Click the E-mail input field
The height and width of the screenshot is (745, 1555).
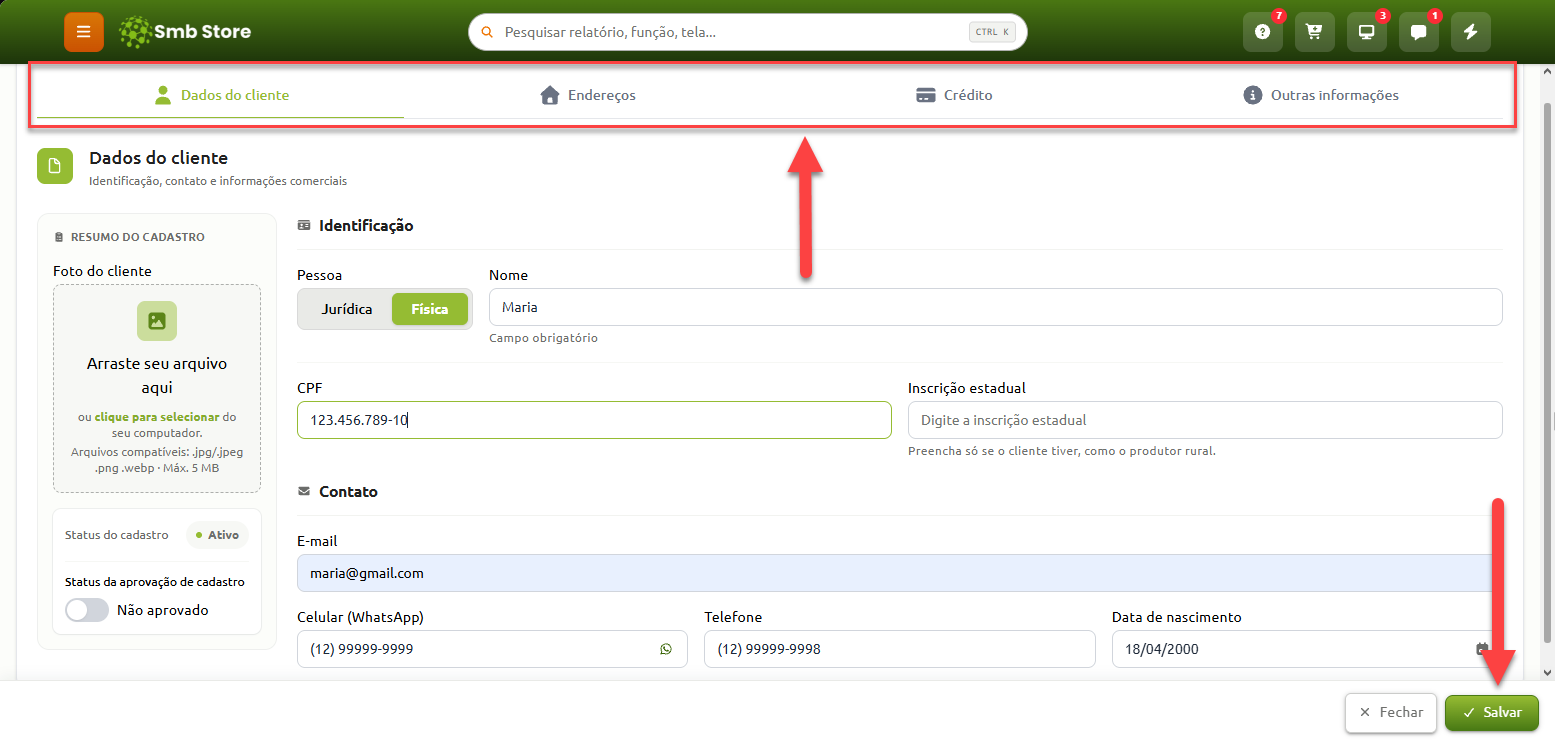tap(900, 573)
